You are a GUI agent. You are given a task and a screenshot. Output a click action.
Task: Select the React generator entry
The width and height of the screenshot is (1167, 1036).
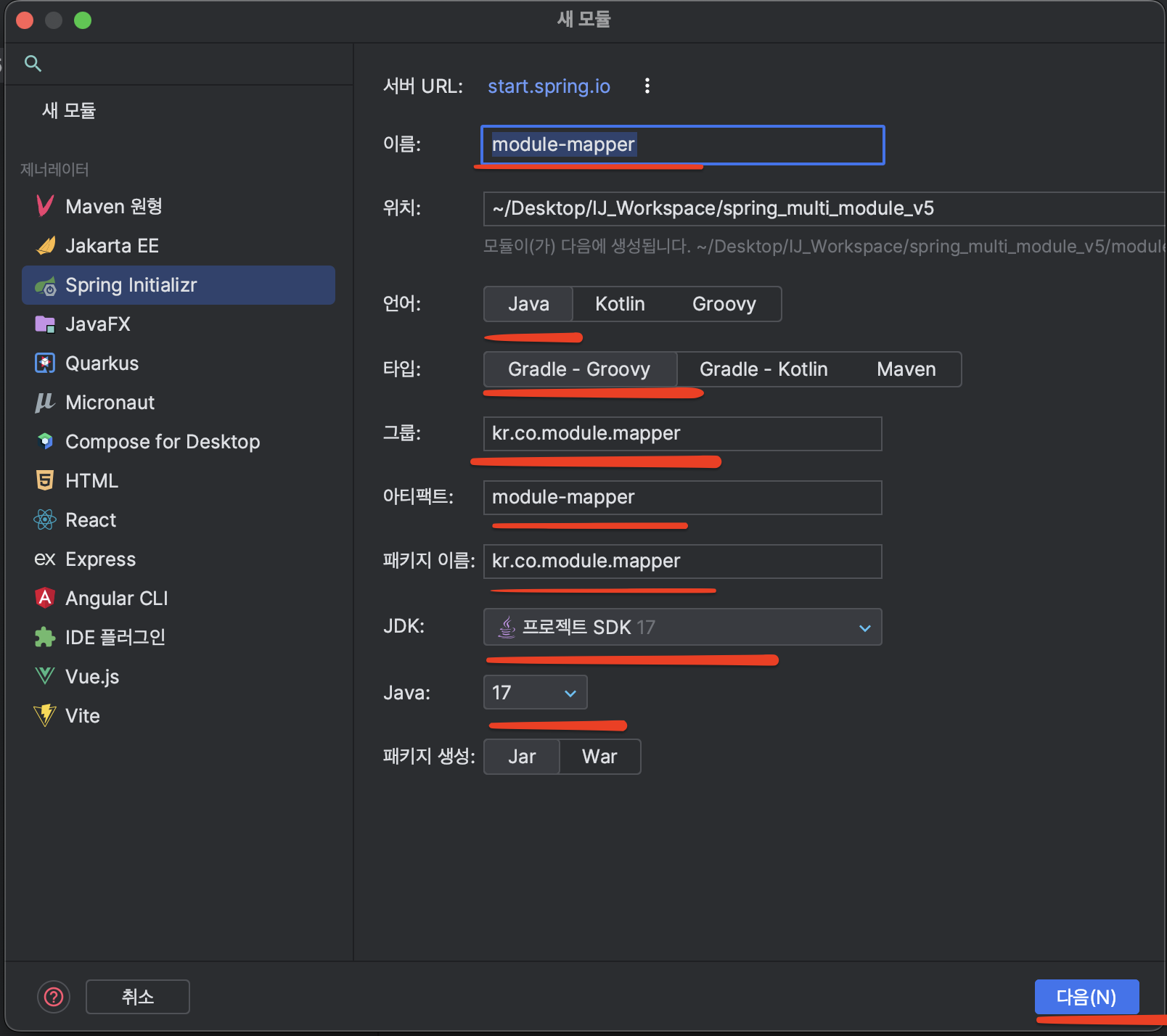click(x=179, y=520)
